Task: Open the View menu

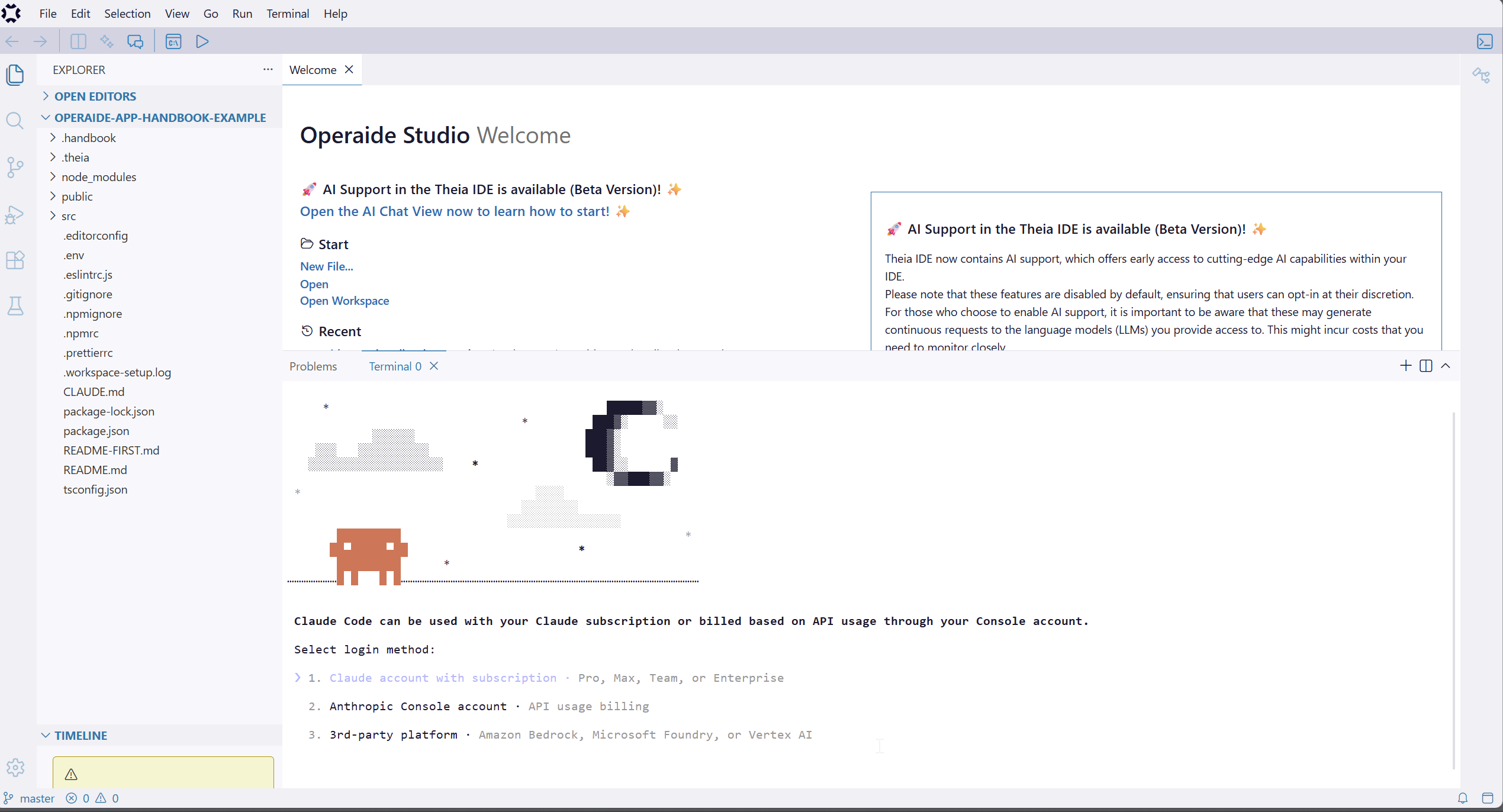Action: 177,14
